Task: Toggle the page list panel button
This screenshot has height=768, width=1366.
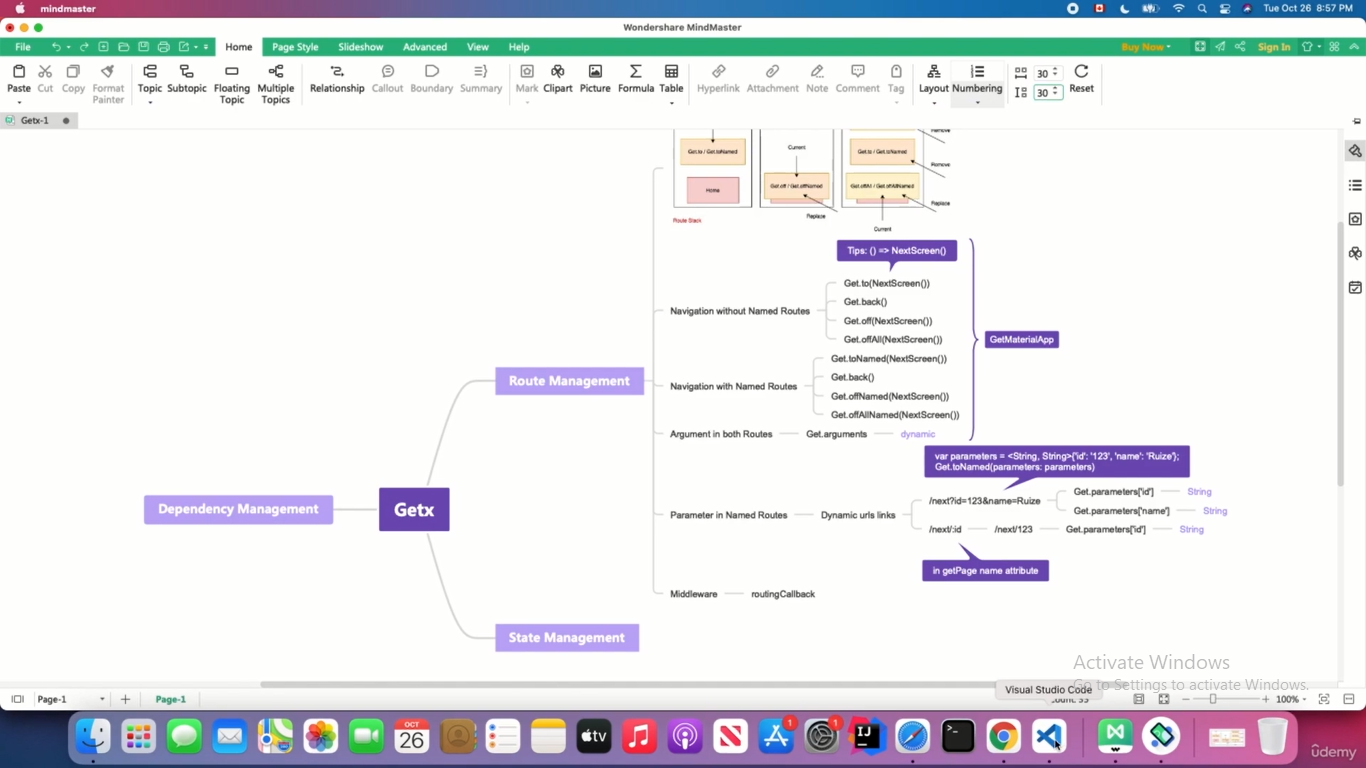Action: (x=17, y=699)
